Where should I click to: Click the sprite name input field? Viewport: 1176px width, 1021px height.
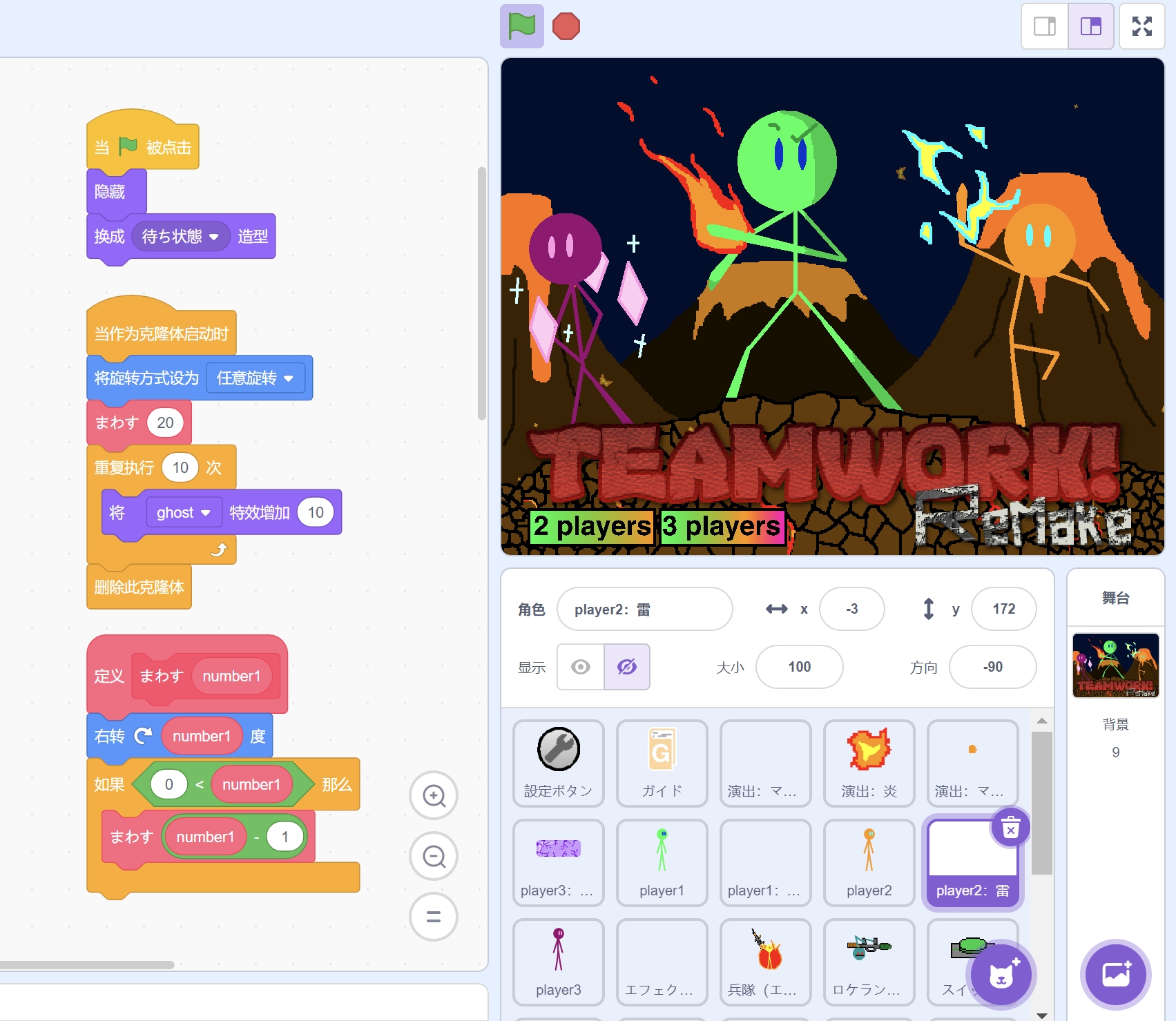[x=644, y=609]
